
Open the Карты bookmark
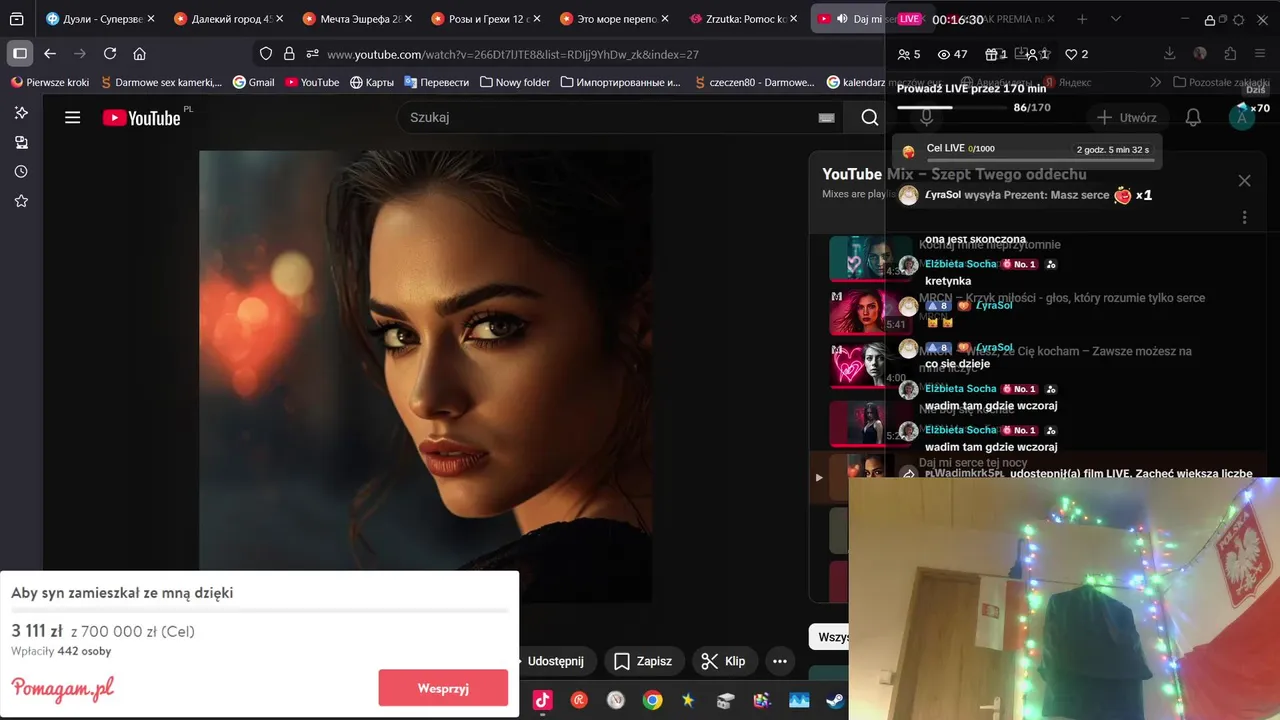click(372, 82)
